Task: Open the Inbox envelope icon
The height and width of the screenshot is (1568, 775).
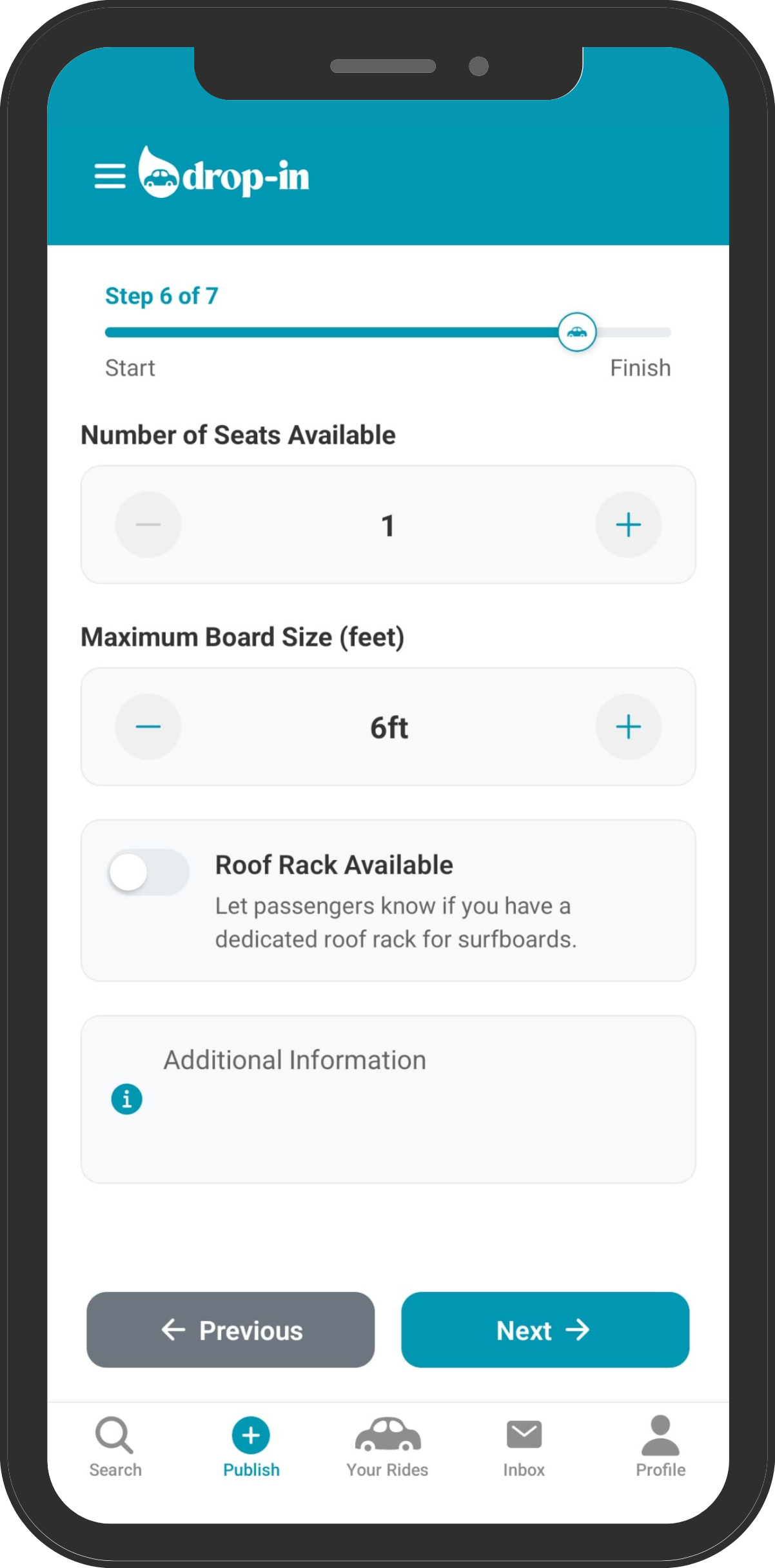Action: click(524, 1435)
